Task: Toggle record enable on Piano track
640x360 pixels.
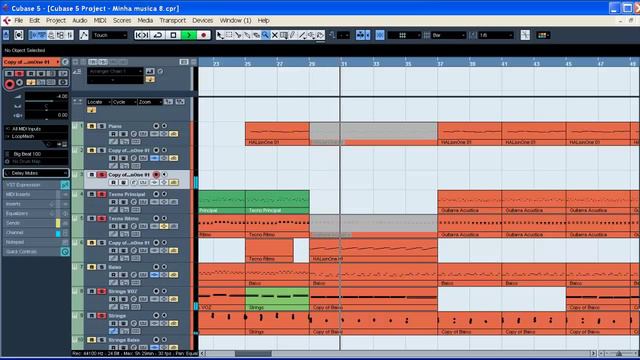Action: tap(156, 126)
